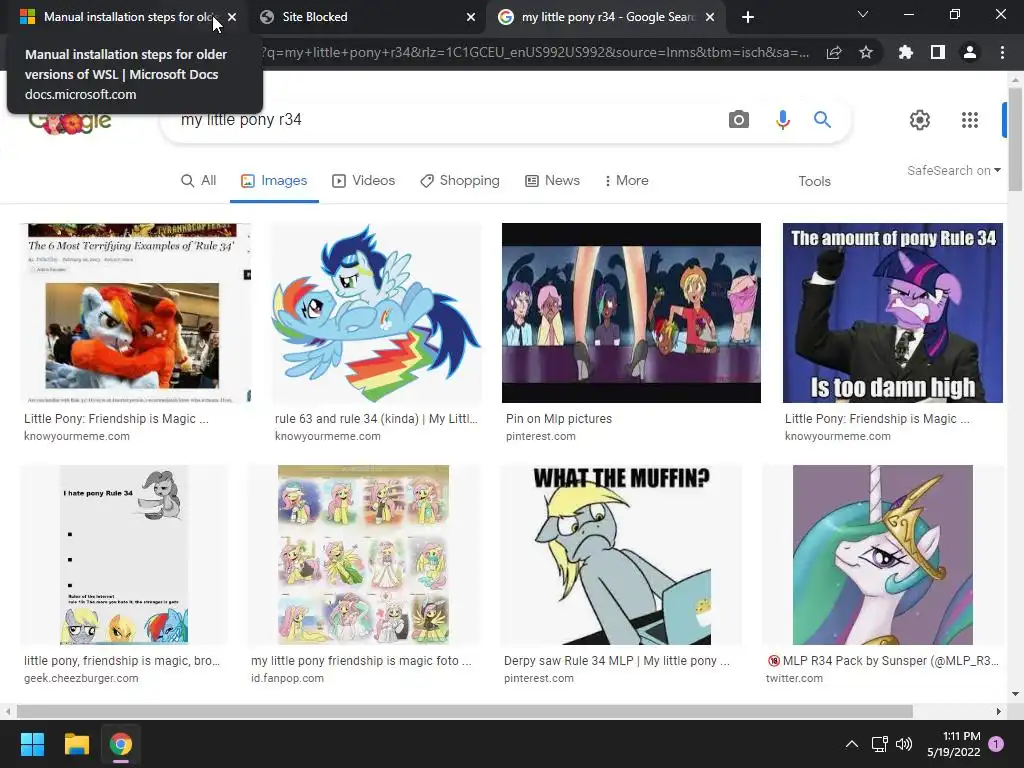The height and width of the screenshot is (768, 1024).
Task: Open volume control tray icon
Action: pyautogui.click(x=904, y=744)
